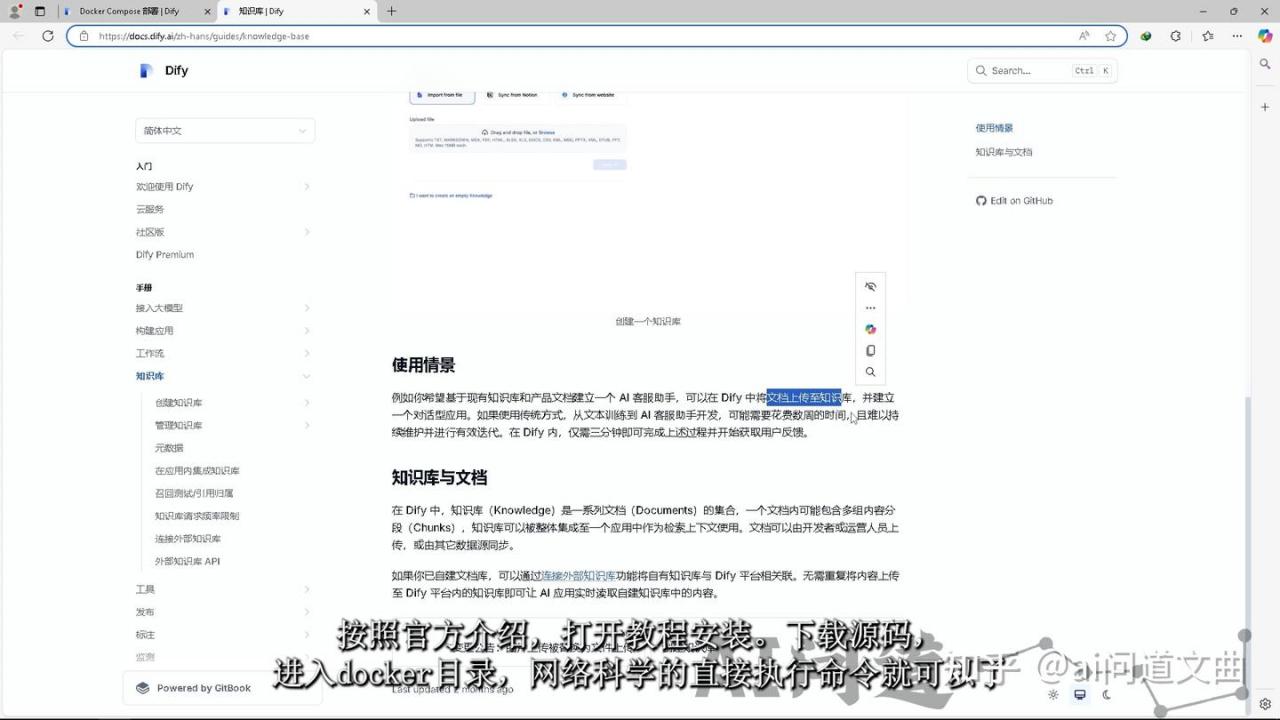Click the browser address bar URL
Image resolution: width=1280 pixels, height=720 pixels.
pos(204,36)
